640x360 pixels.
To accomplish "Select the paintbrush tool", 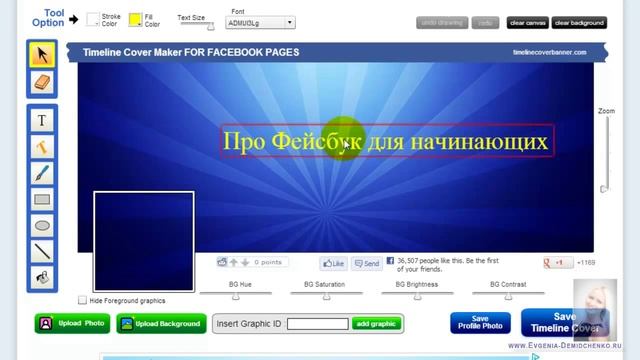I will pyautogui.click(x=42, y=173).
